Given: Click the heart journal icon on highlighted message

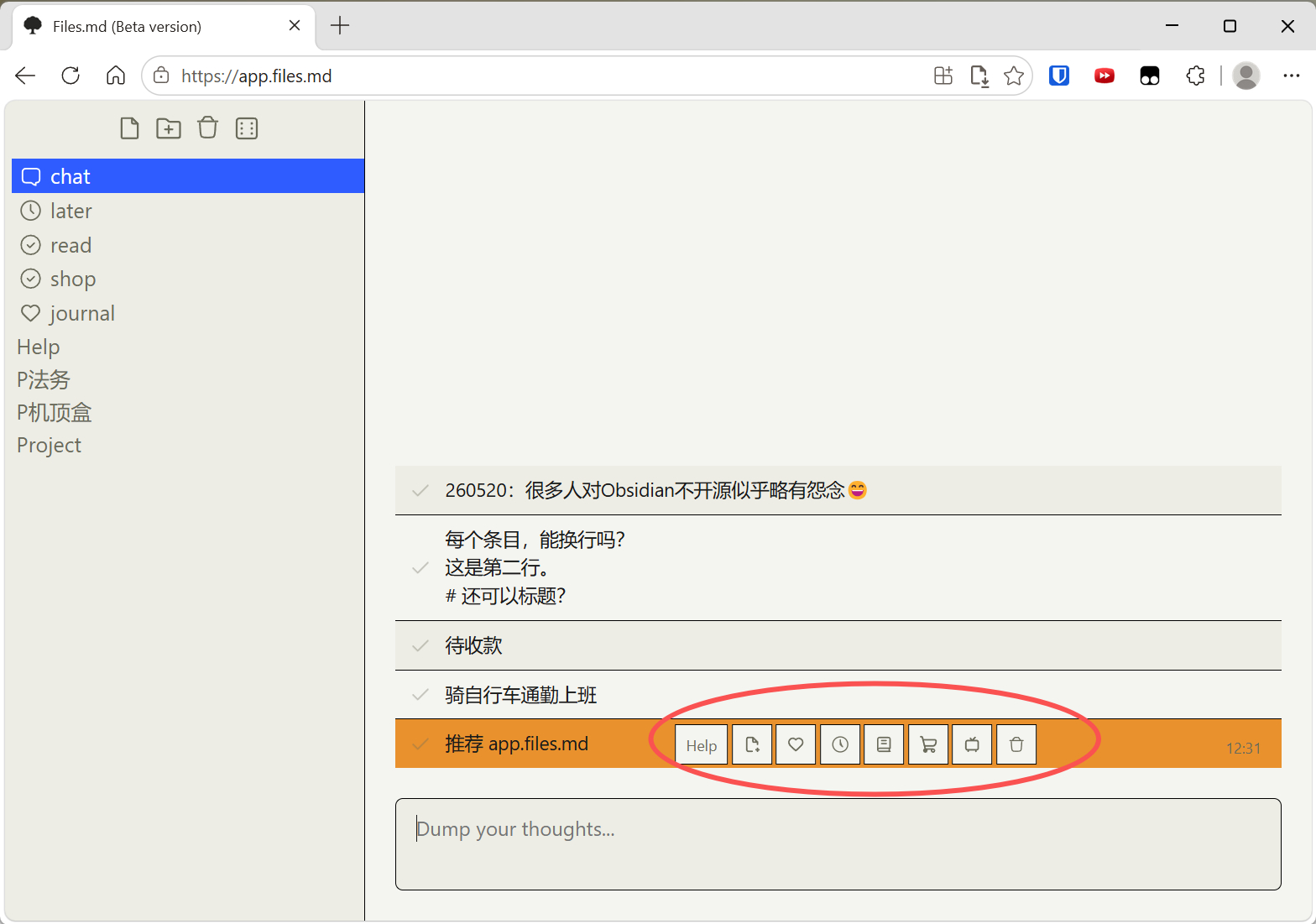Looking at the screenshot, I should (x=796, y=744).
